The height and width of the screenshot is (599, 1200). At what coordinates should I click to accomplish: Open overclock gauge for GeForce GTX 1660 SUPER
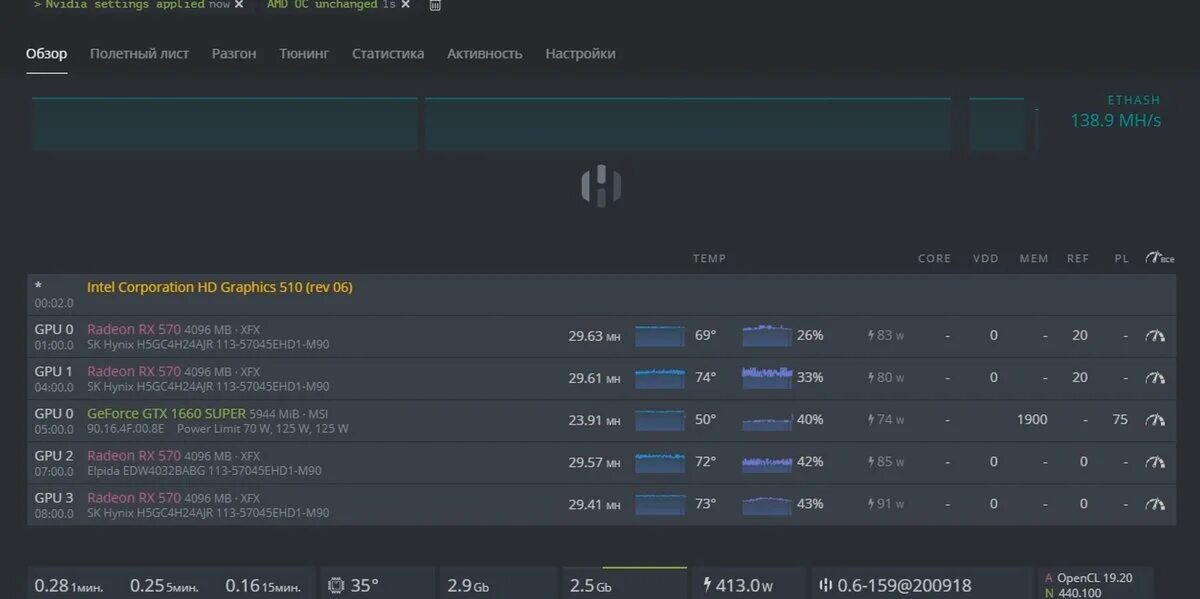point(1155,420)
